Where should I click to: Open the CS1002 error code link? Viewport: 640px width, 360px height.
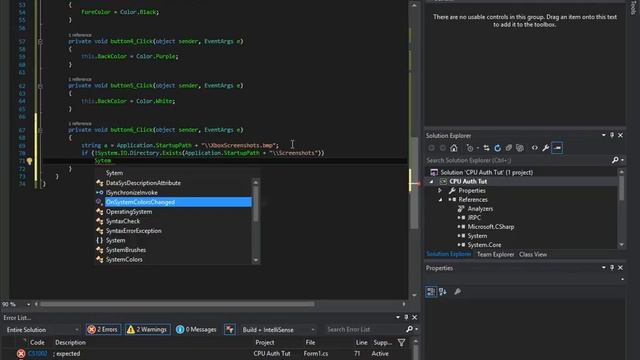pos(38,353)
